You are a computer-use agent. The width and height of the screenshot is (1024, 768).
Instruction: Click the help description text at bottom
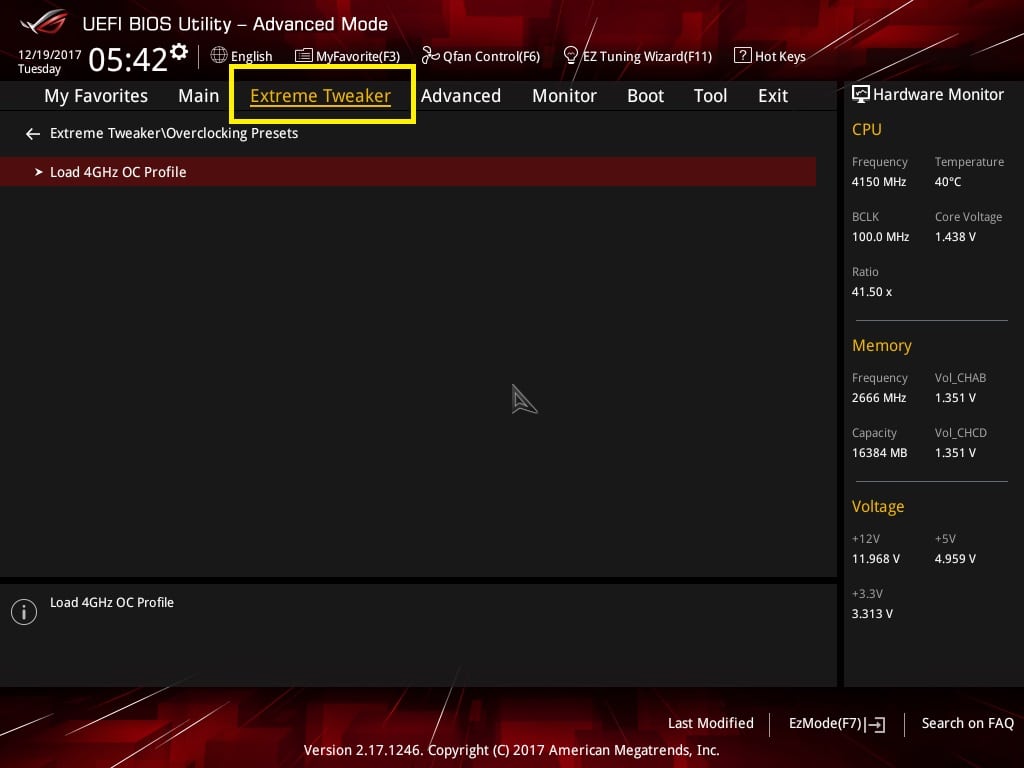coord(112,602)
